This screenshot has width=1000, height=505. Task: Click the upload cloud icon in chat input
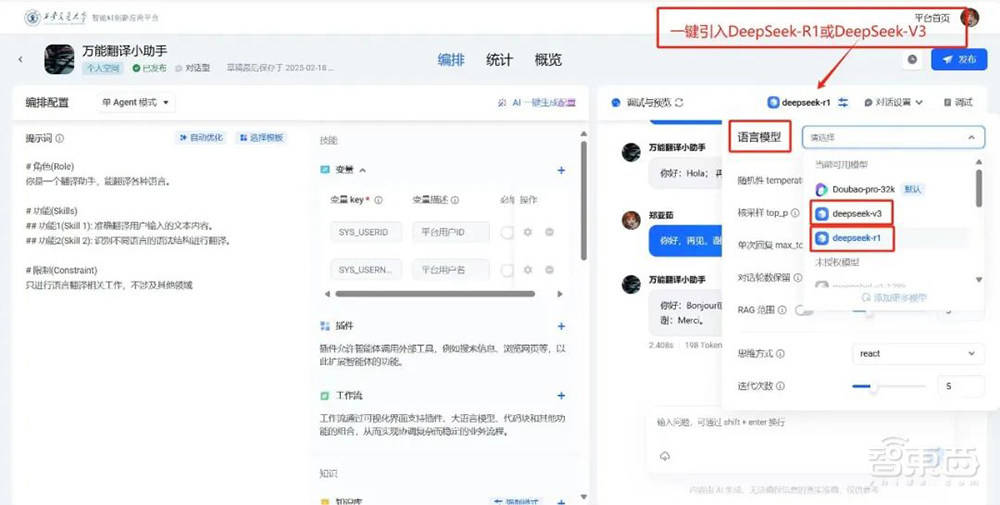click(665, 456)
